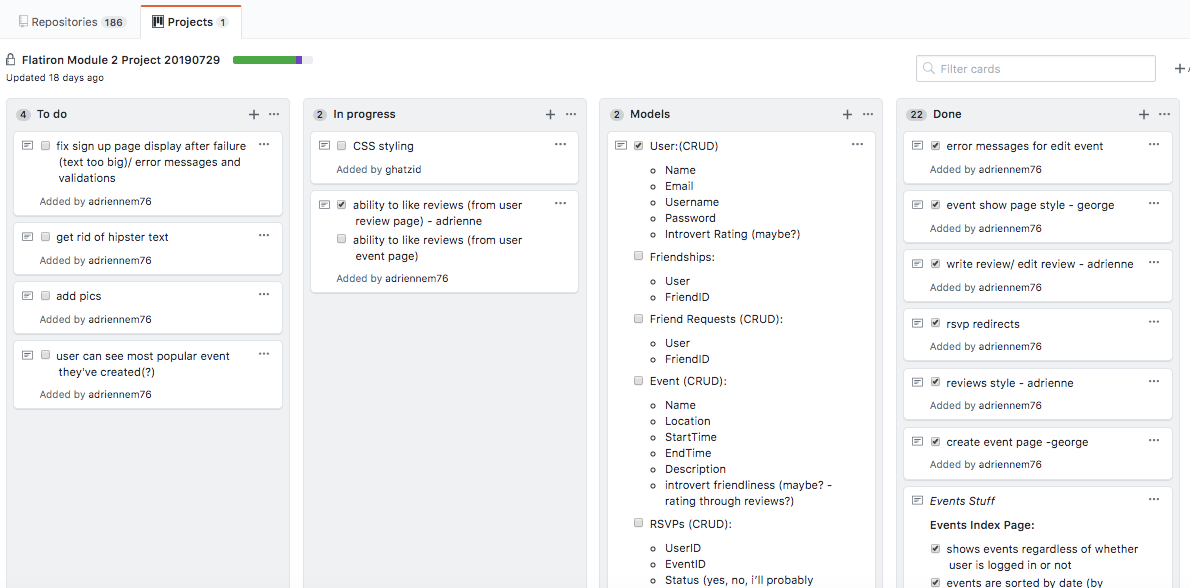Add a card to the In progress column

point(550,114)
